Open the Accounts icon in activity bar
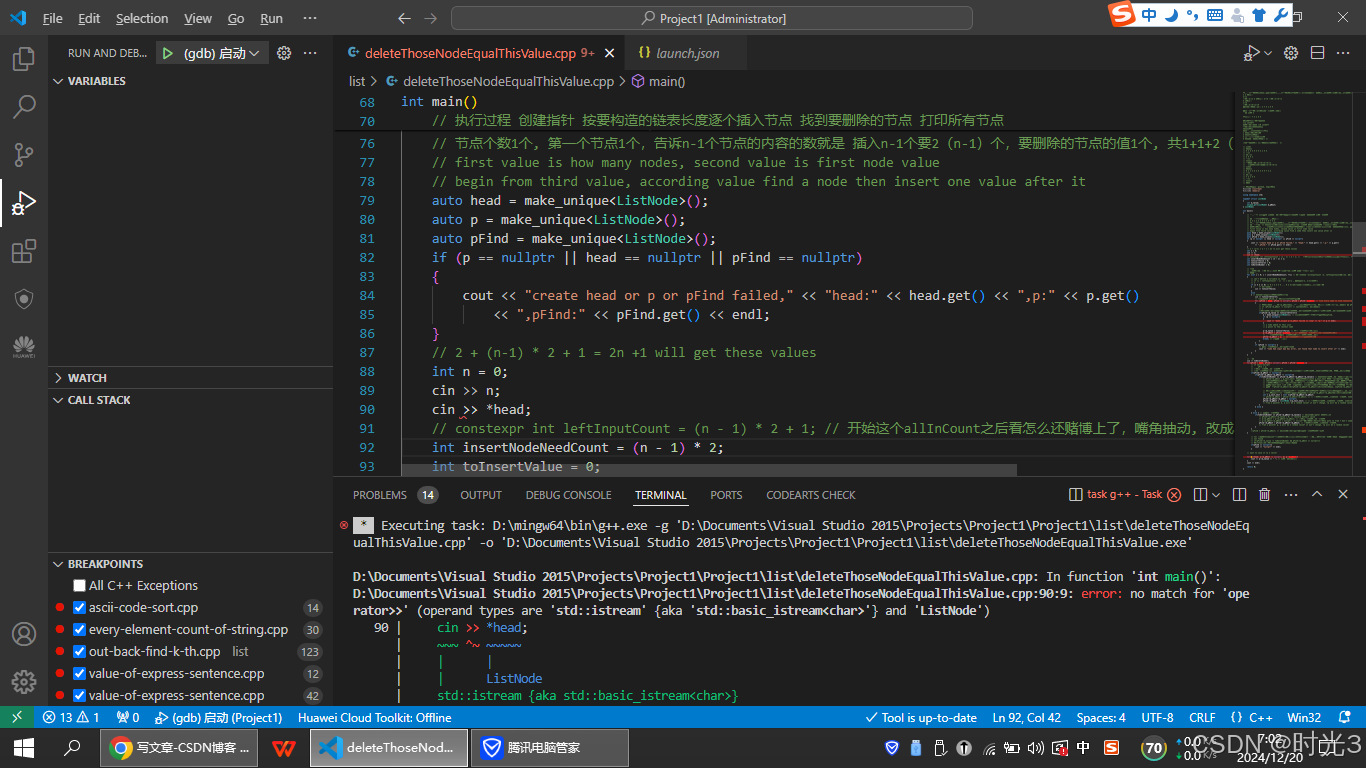This screenshot has height=768, width=1366. click(24, 634)
